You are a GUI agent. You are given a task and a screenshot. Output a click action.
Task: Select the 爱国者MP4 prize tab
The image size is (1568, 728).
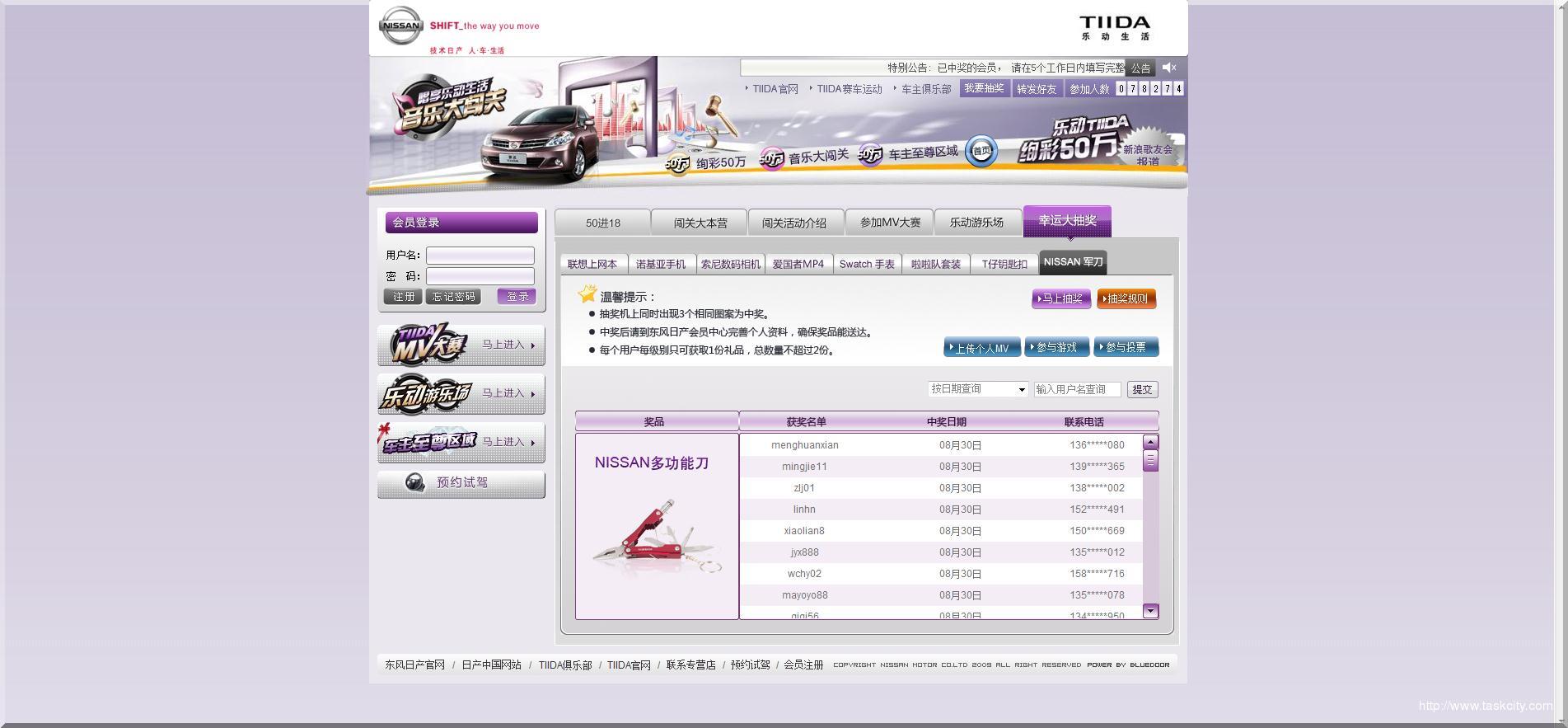798,264
